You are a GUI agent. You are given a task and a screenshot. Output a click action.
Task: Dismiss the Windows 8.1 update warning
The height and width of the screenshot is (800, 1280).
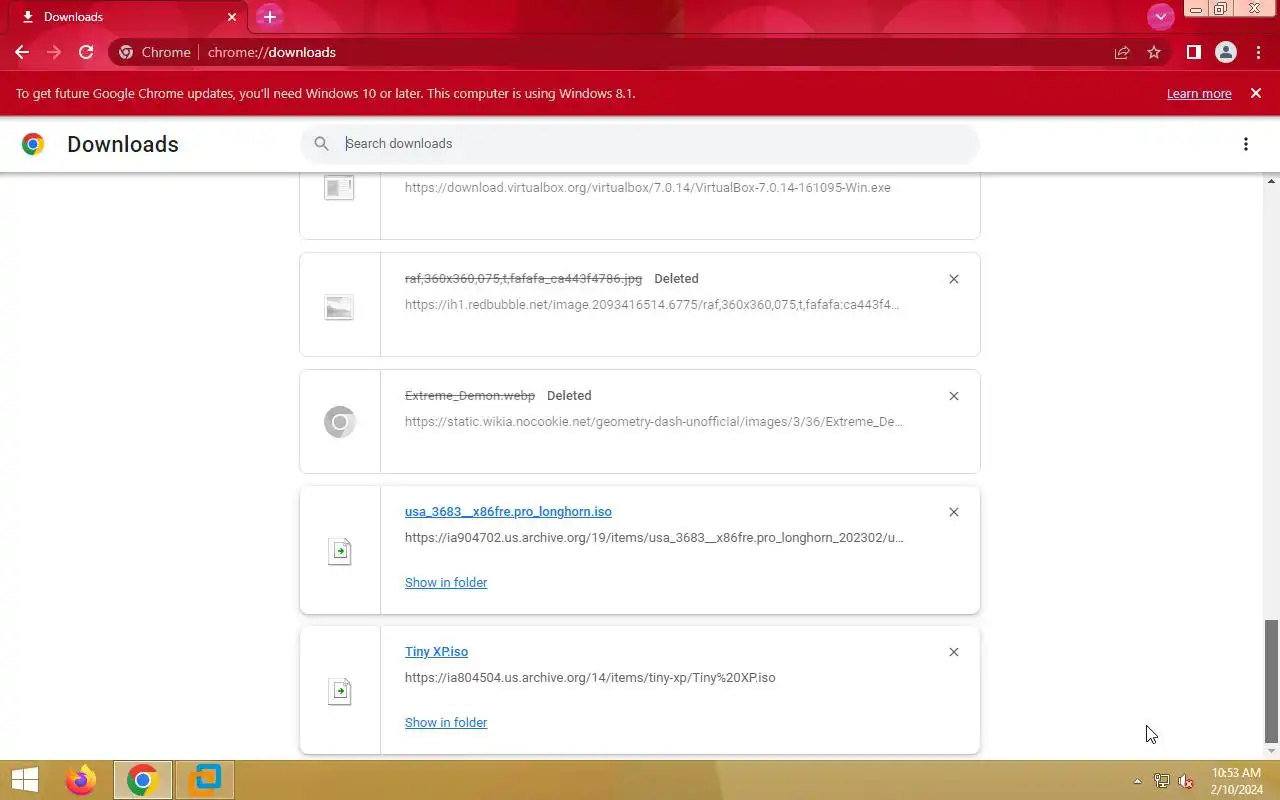(1256, 93)
